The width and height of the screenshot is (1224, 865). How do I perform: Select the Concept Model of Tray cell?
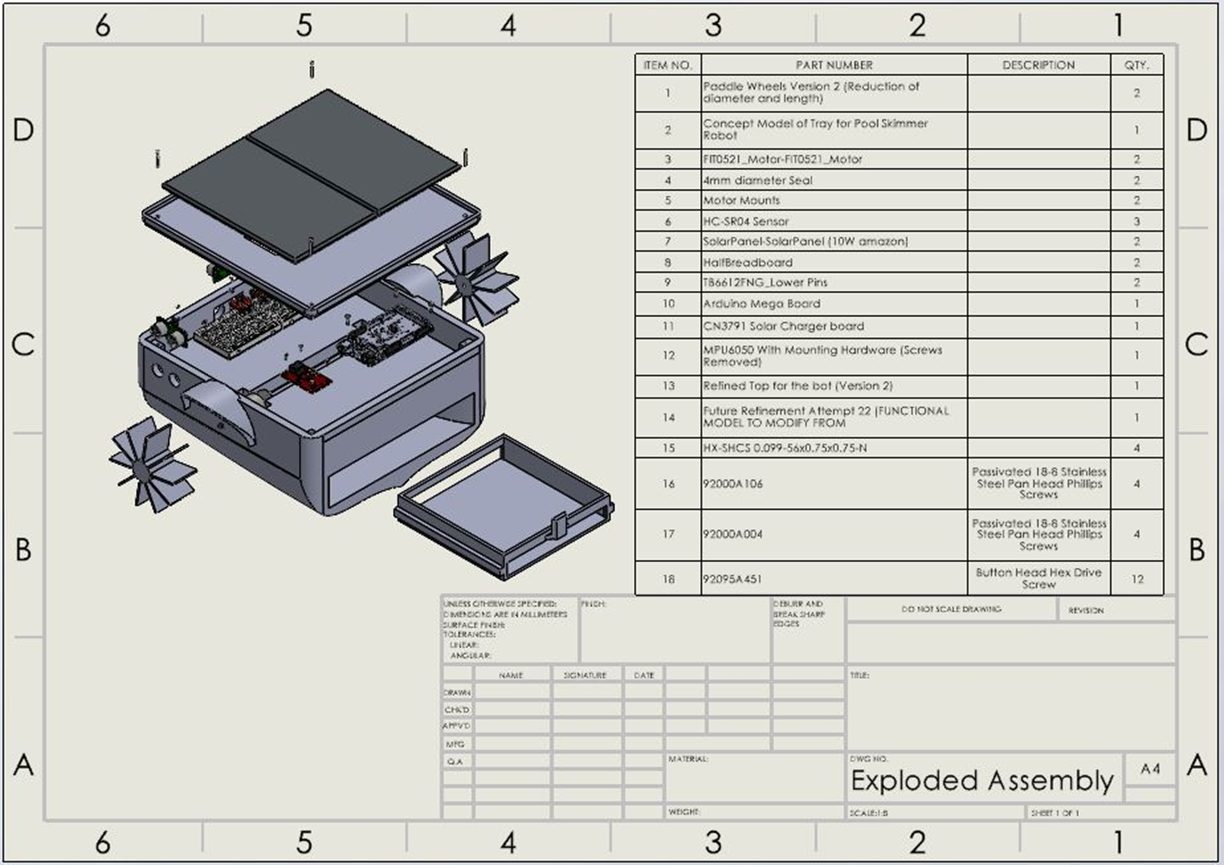pos(834,130)
